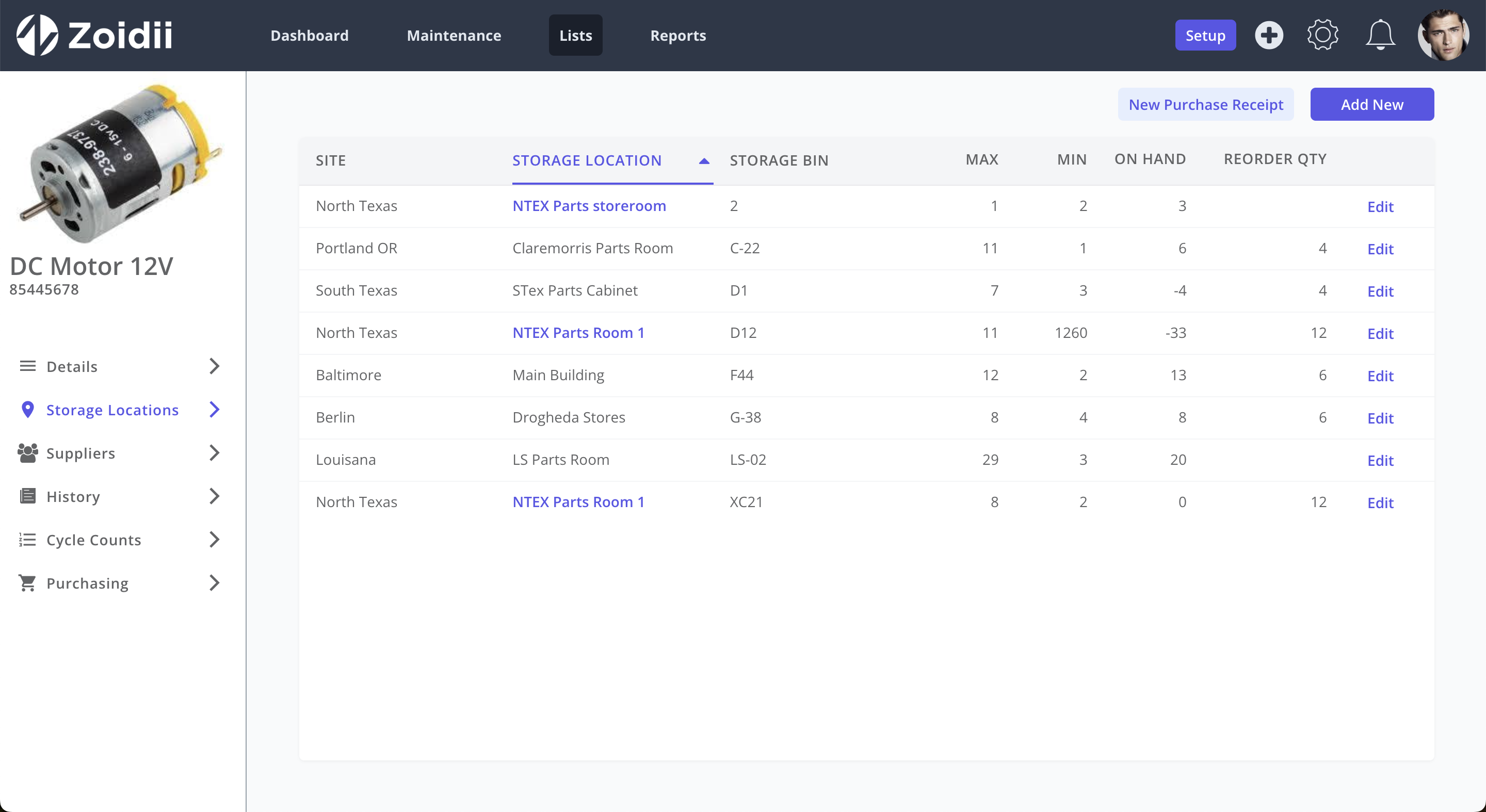Open NTEX Parts storeroom link
This screenshot has height=812, width=1486.
(x=589, y=206)
